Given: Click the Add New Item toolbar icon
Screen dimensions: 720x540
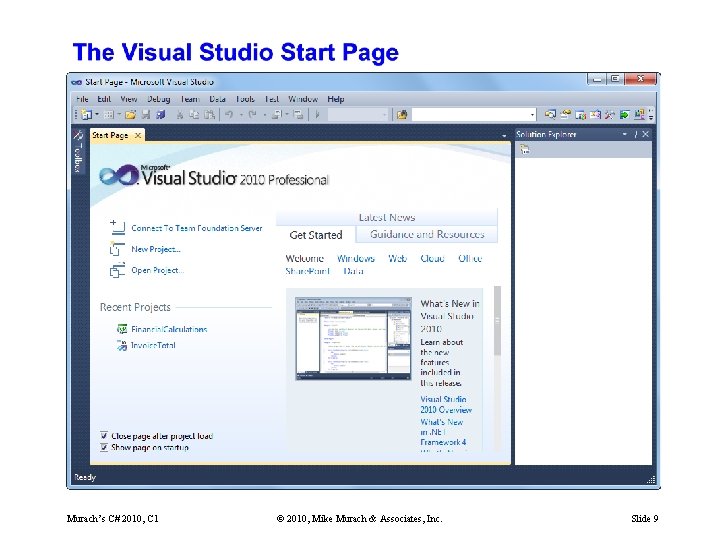Looking at the screenshot, I should coord(108,114).
